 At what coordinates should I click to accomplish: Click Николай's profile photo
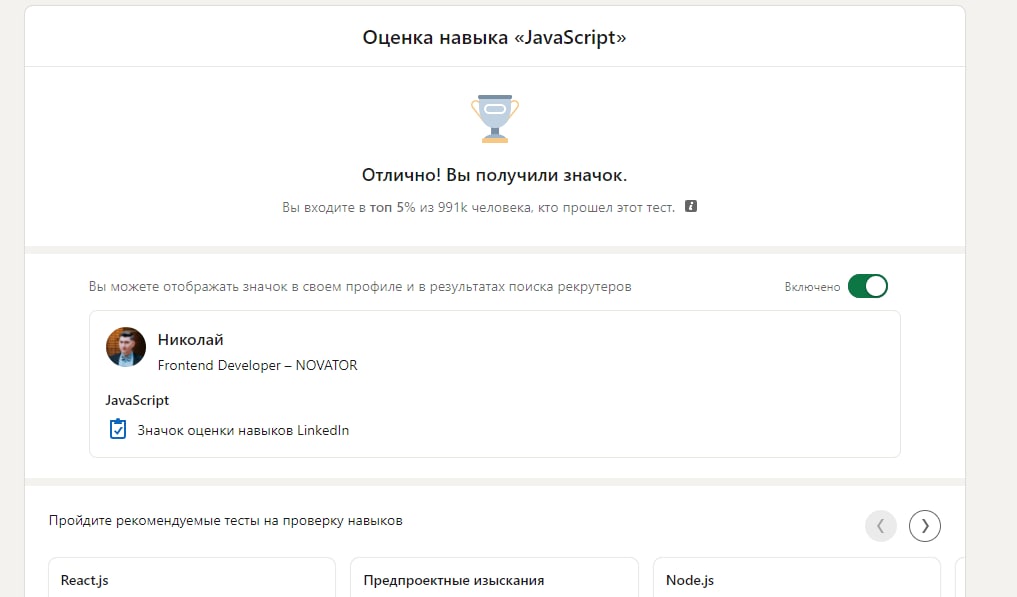pos(126,347)
